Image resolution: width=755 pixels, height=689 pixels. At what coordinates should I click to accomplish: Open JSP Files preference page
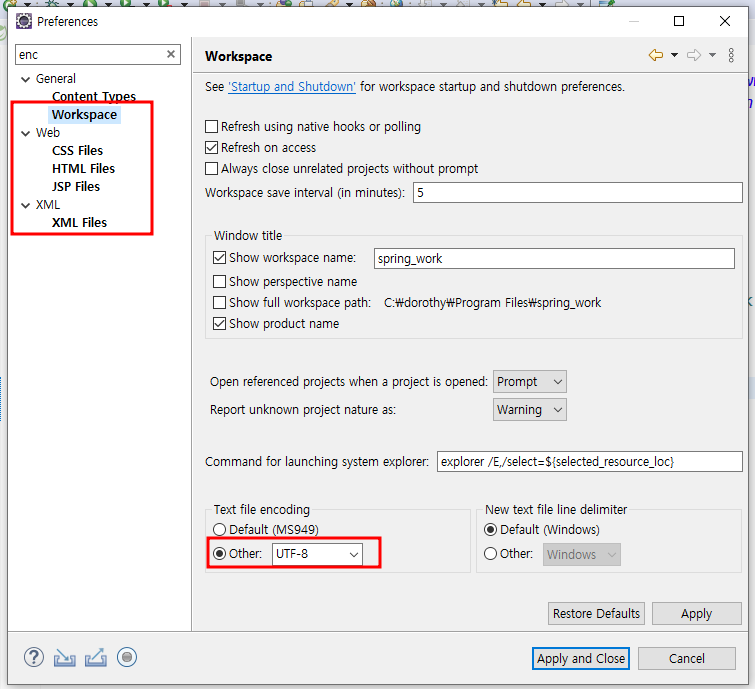(x=76, y=187)
